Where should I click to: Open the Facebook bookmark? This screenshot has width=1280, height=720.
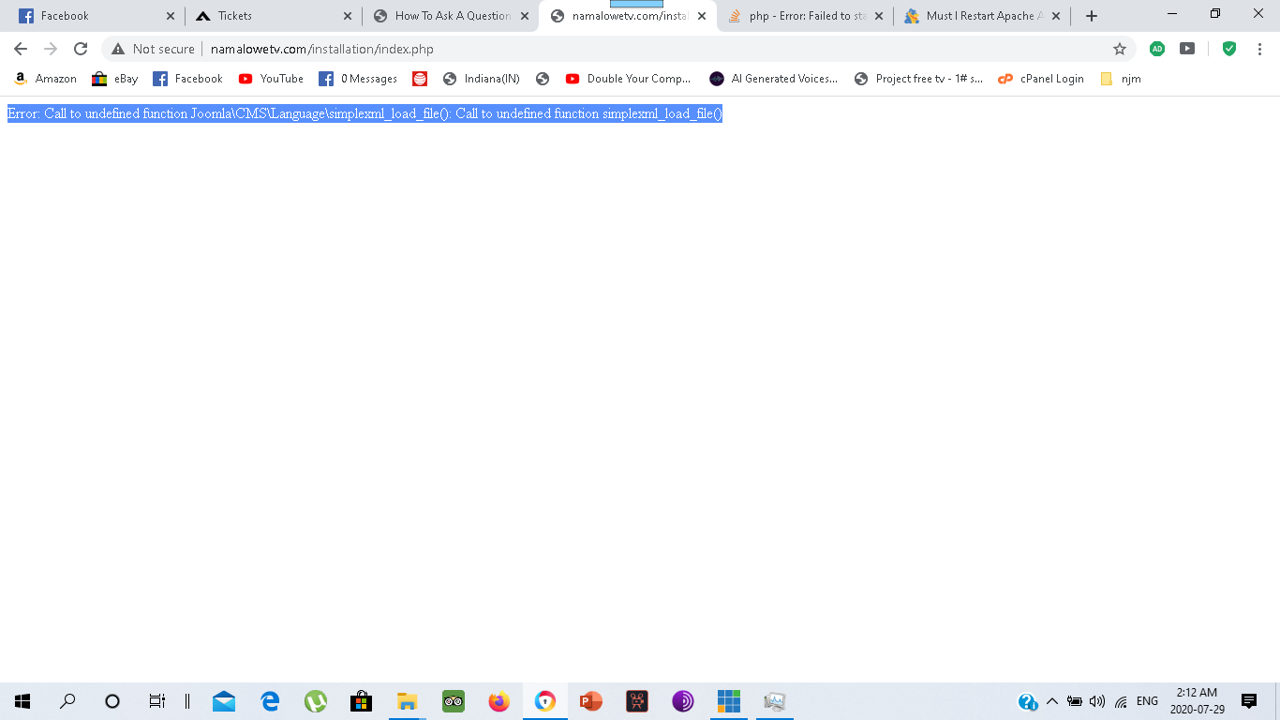[x=188, y=79]
